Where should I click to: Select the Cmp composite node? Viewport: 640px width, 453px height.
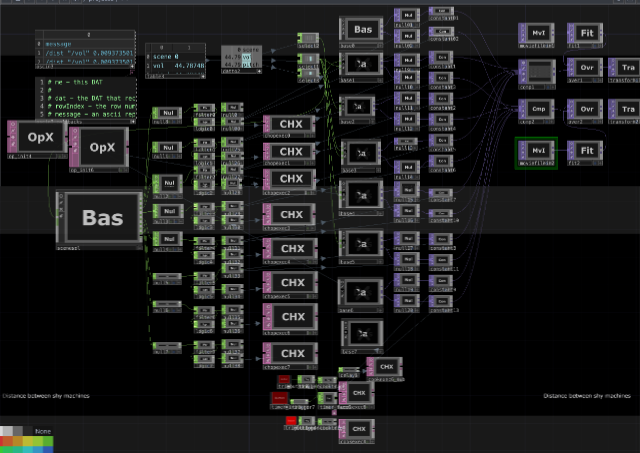pos(538,108)
